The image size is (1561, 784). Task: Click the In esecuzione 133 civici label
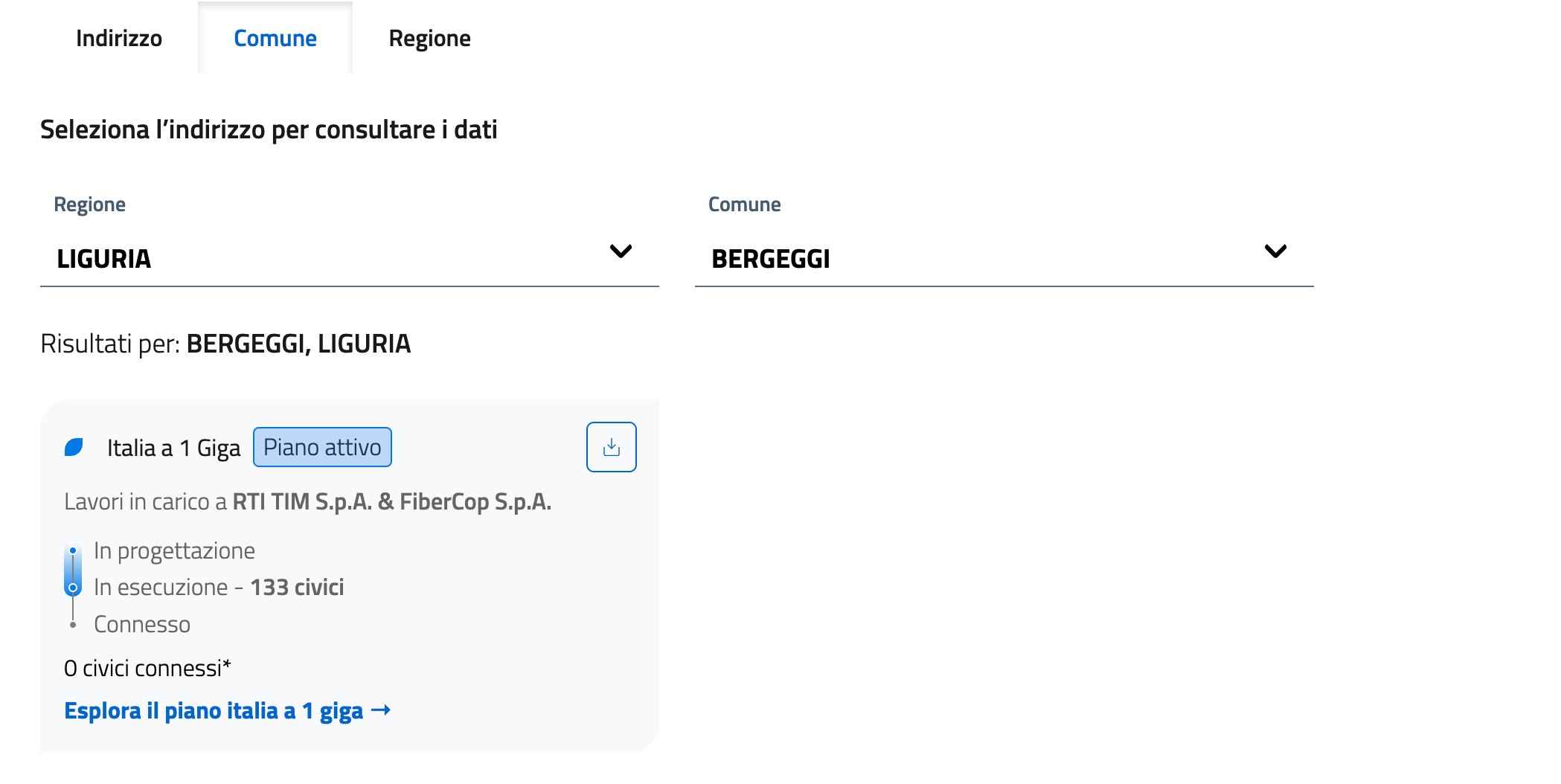click(219, 588)
